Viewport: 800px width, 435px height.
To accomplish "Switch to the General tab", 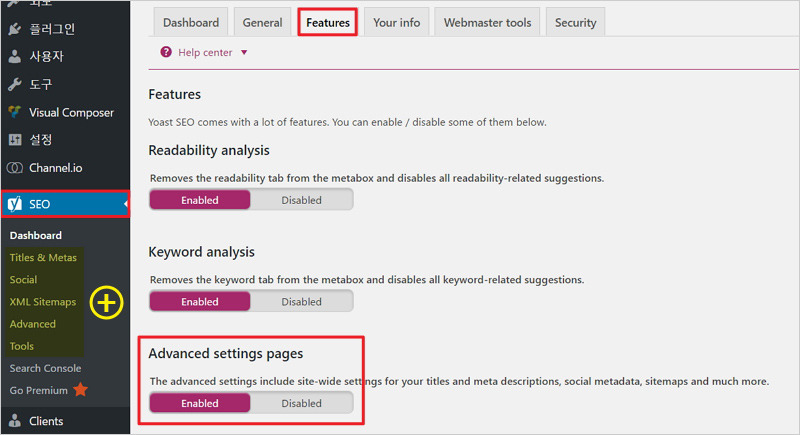I will (262, 22).
